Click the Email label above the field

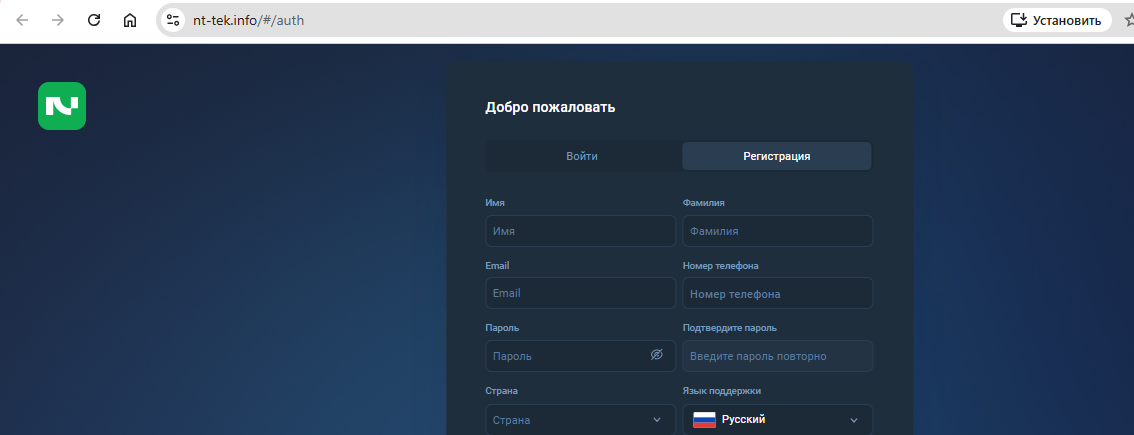click(x=498, y=266)
